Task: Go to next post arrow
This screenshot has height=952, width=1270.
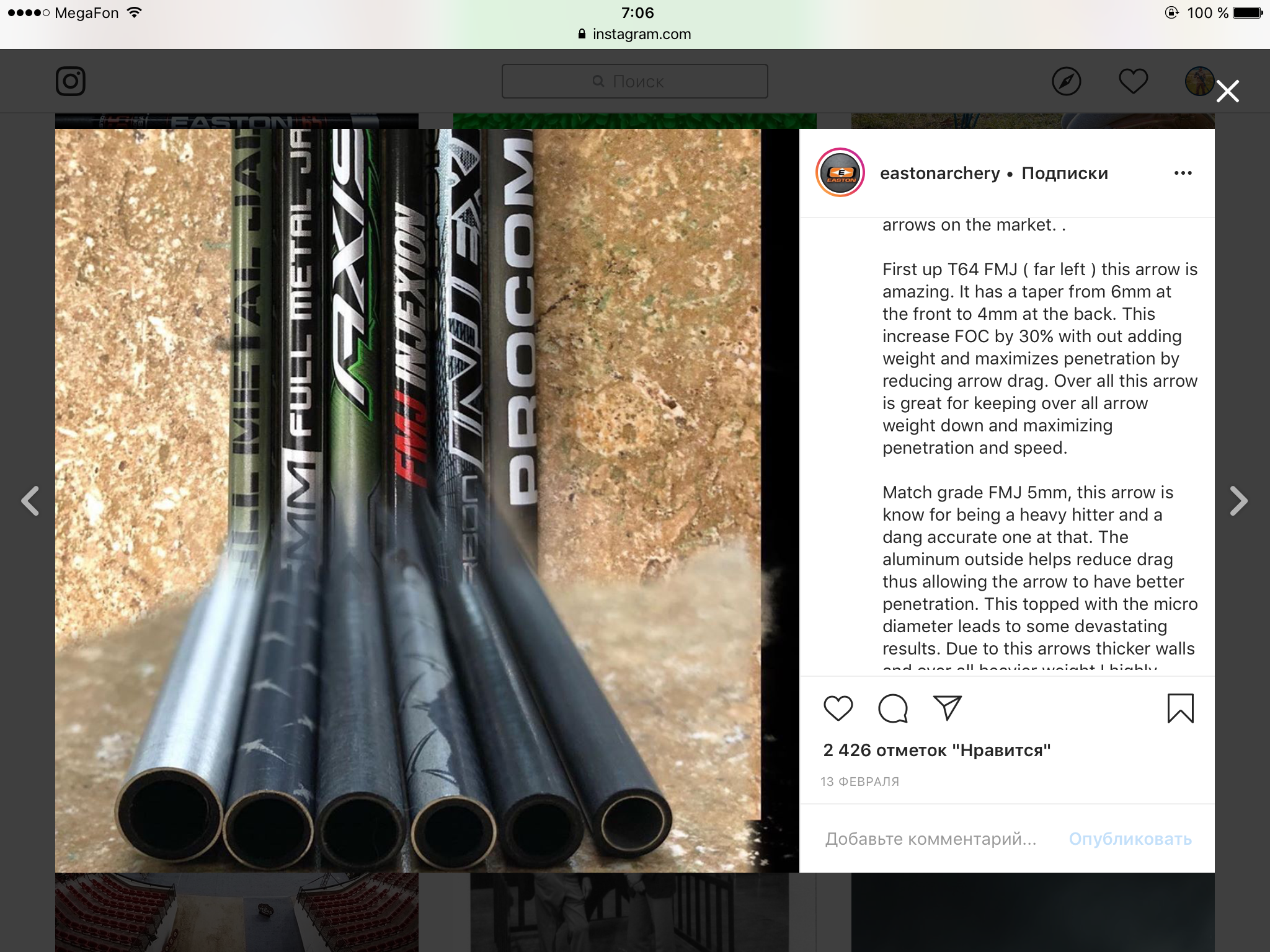Action: pos(1238,501)
